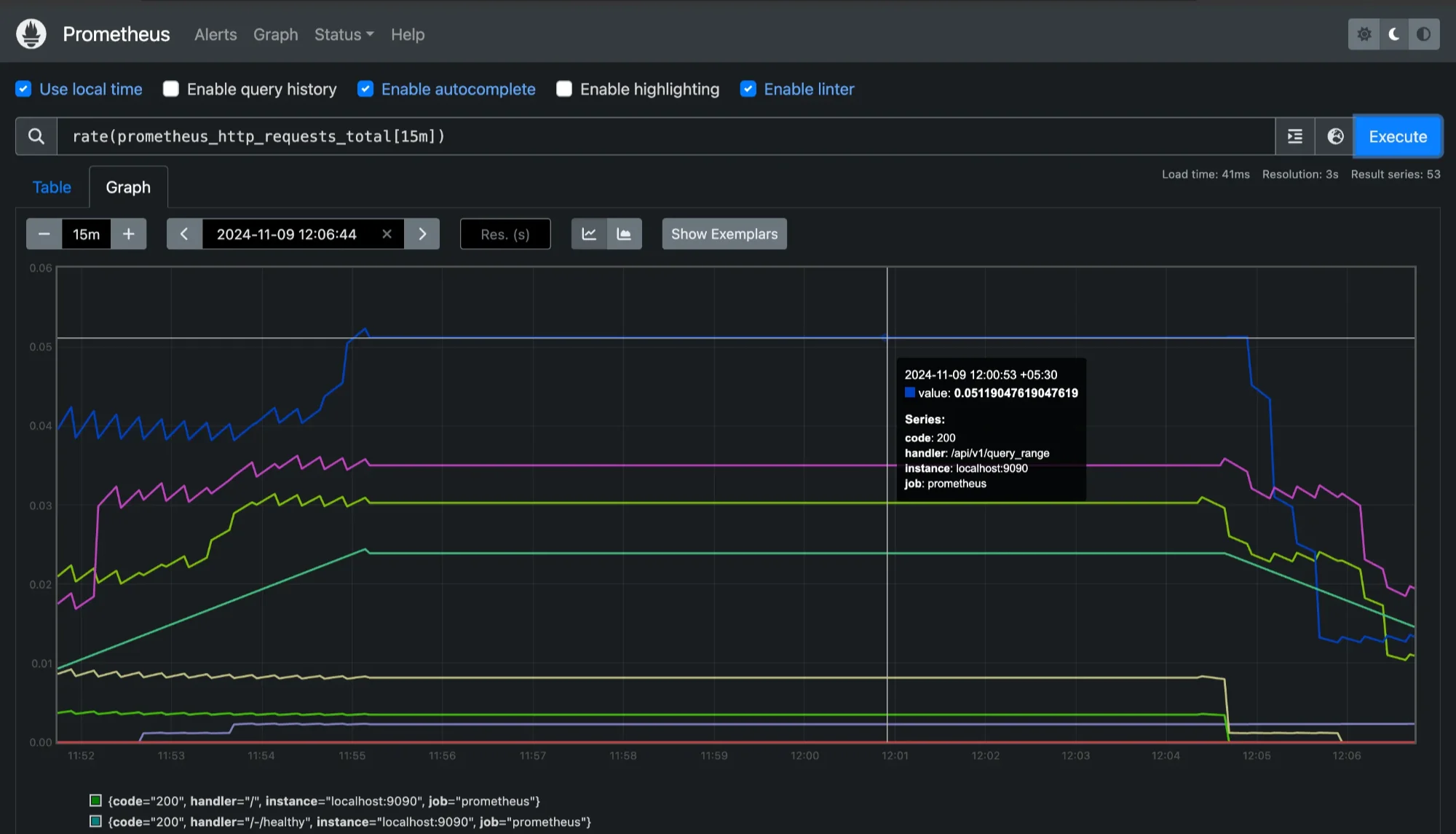The height and width of the screenshot is (834, 1456).
Task: Click the 12:00 x-axis tick label
Action: pos(804,755)
